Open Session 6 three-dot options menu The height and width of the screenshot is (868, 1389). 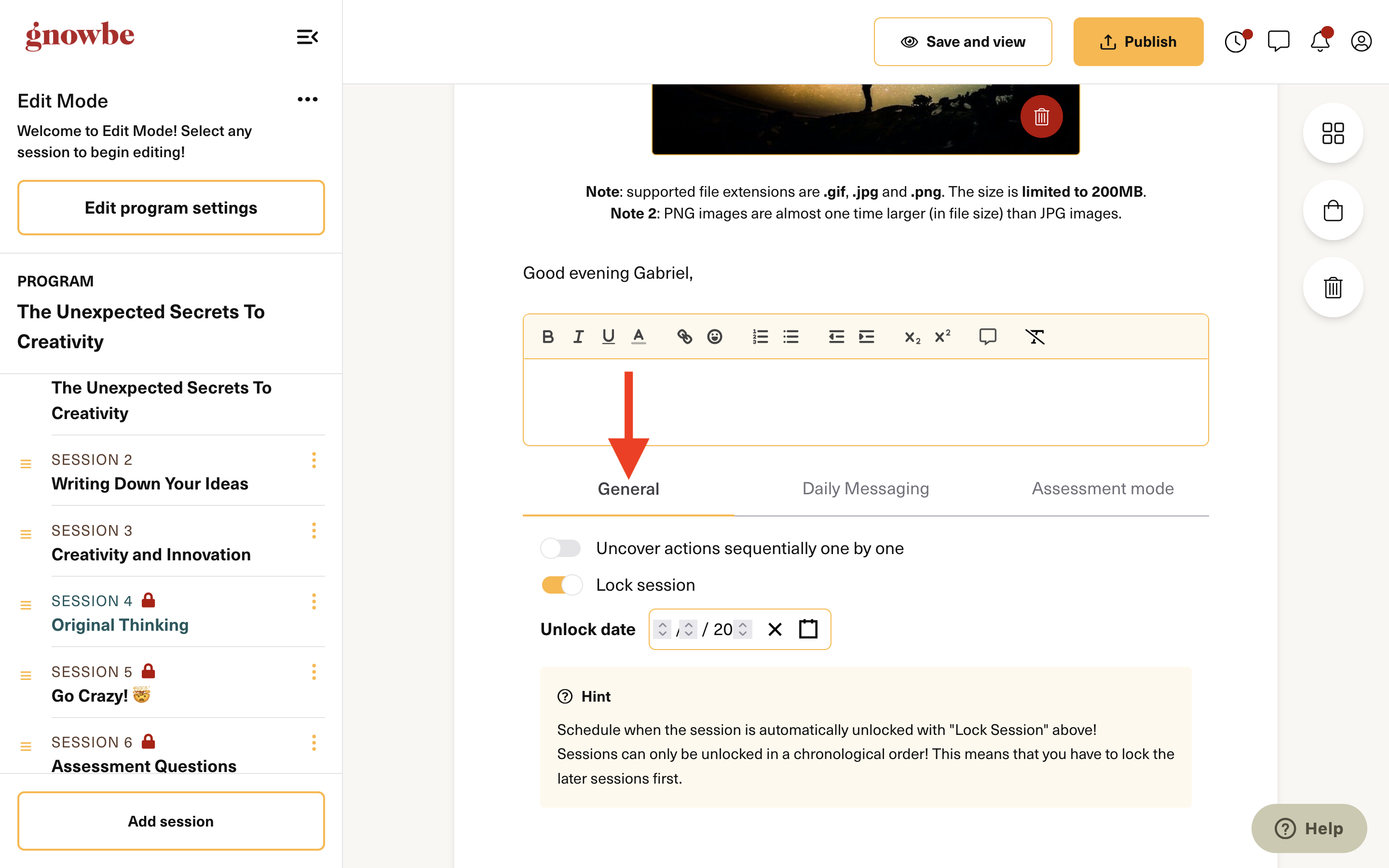[x=313, y=743]
